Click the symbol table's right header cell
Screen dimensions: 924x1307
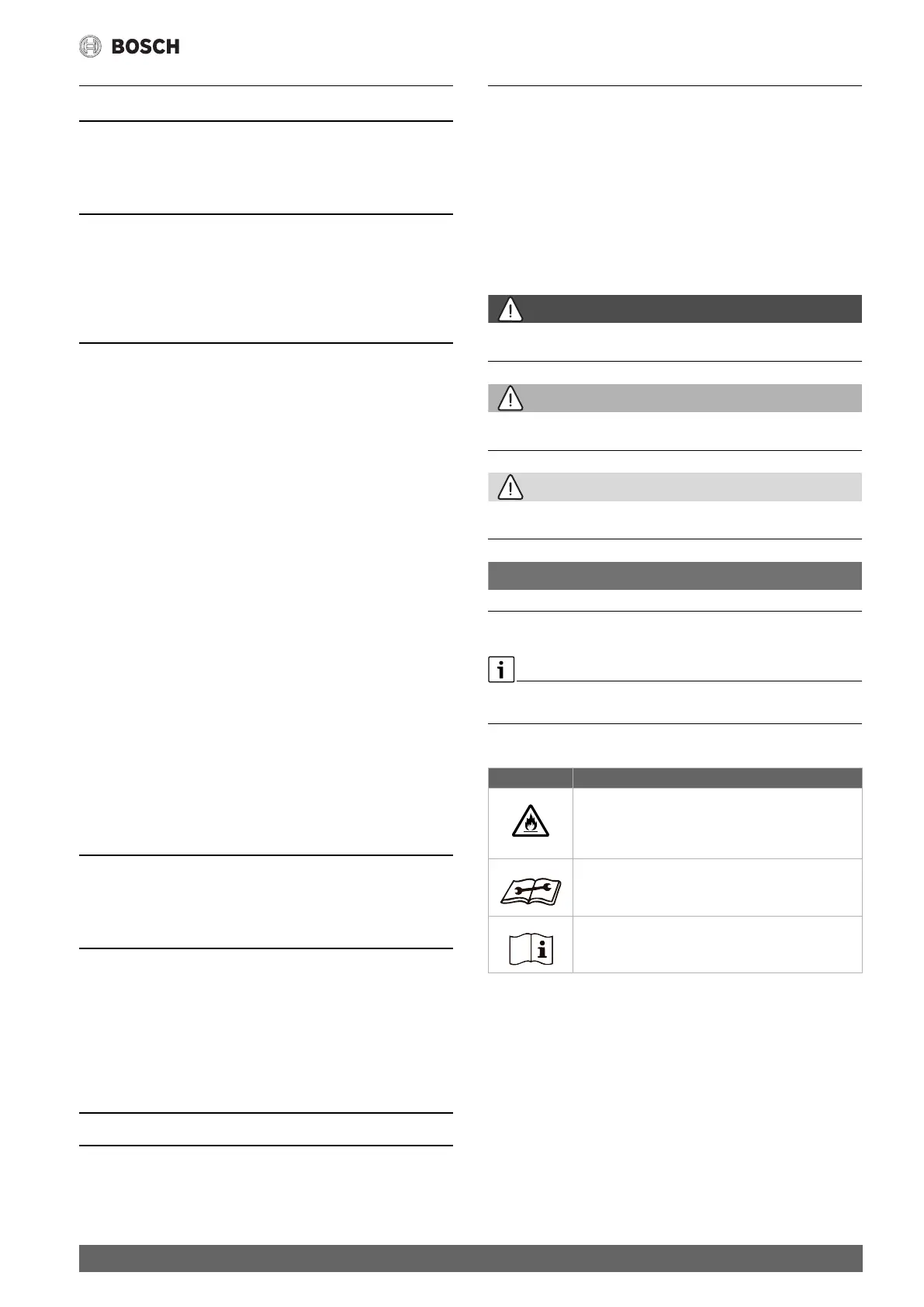(717, 778)
